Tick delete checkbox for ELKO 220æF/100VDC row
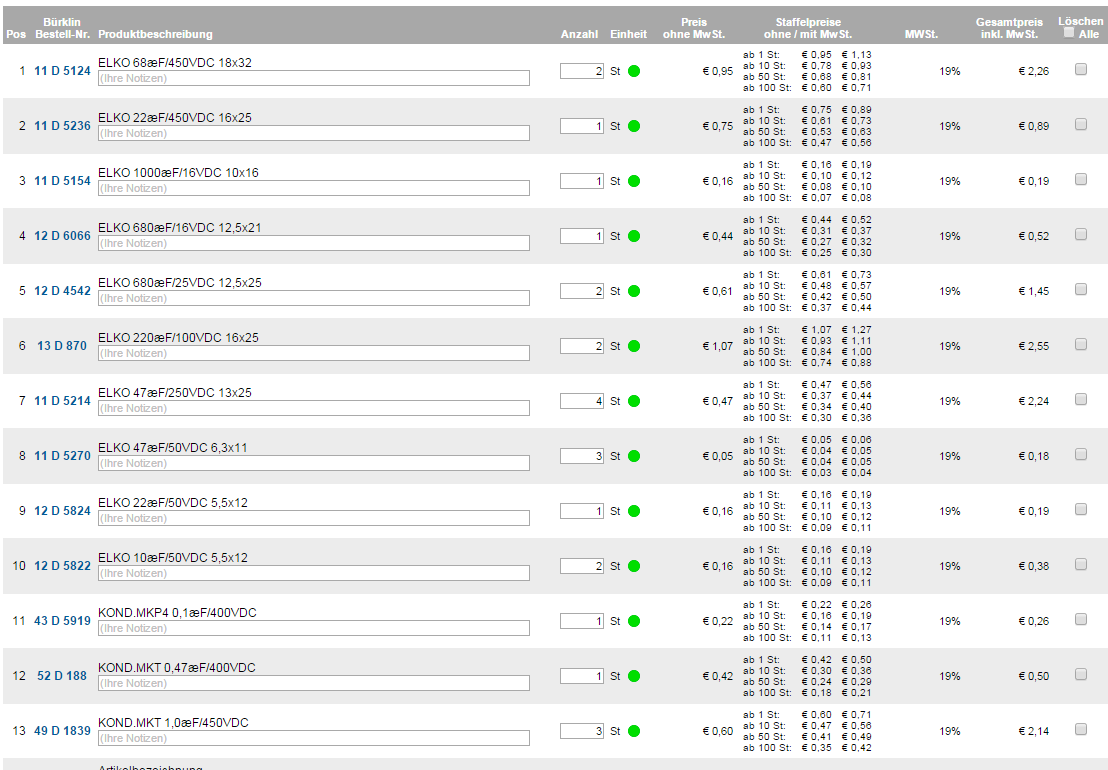 pyautogui.click(x=1080, y=345)
